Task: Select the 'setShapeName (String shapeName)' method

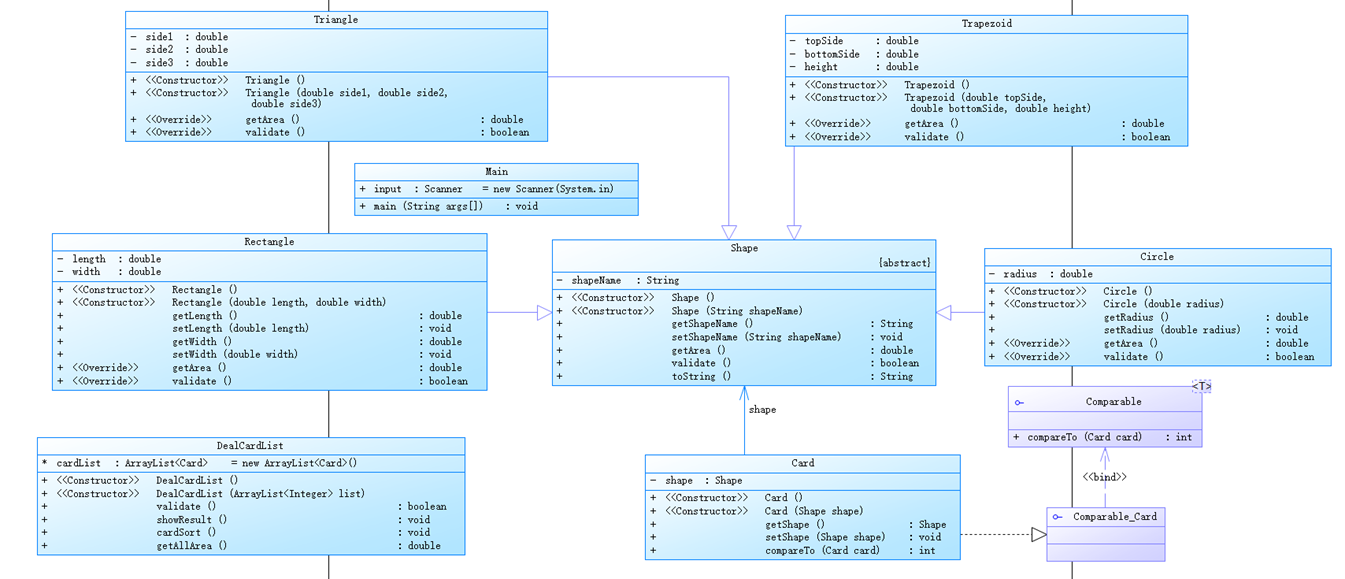Action: coord(730,337)
